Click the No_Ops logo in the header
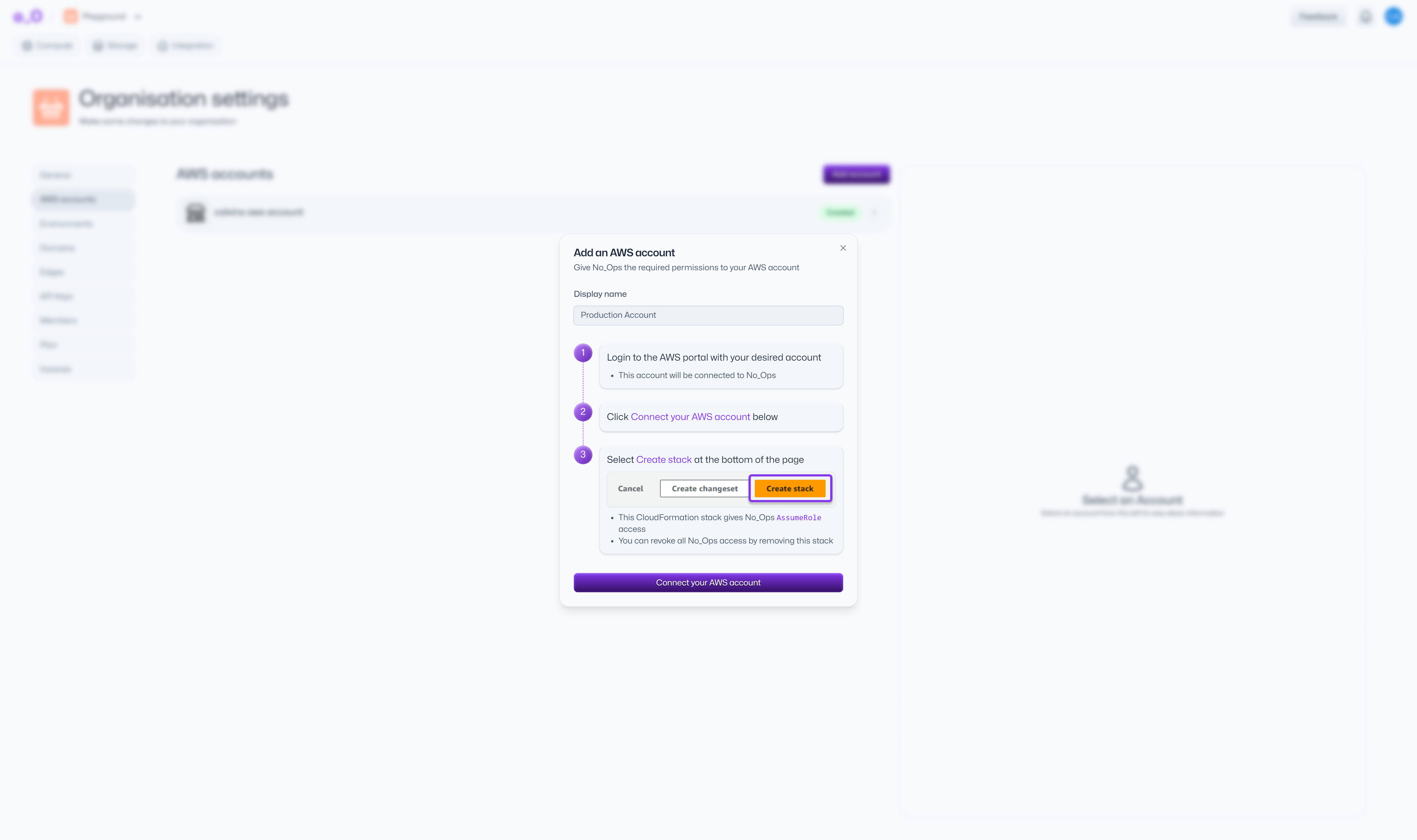Viewport: 1417px width, 840px height. (x=28, y=16)
